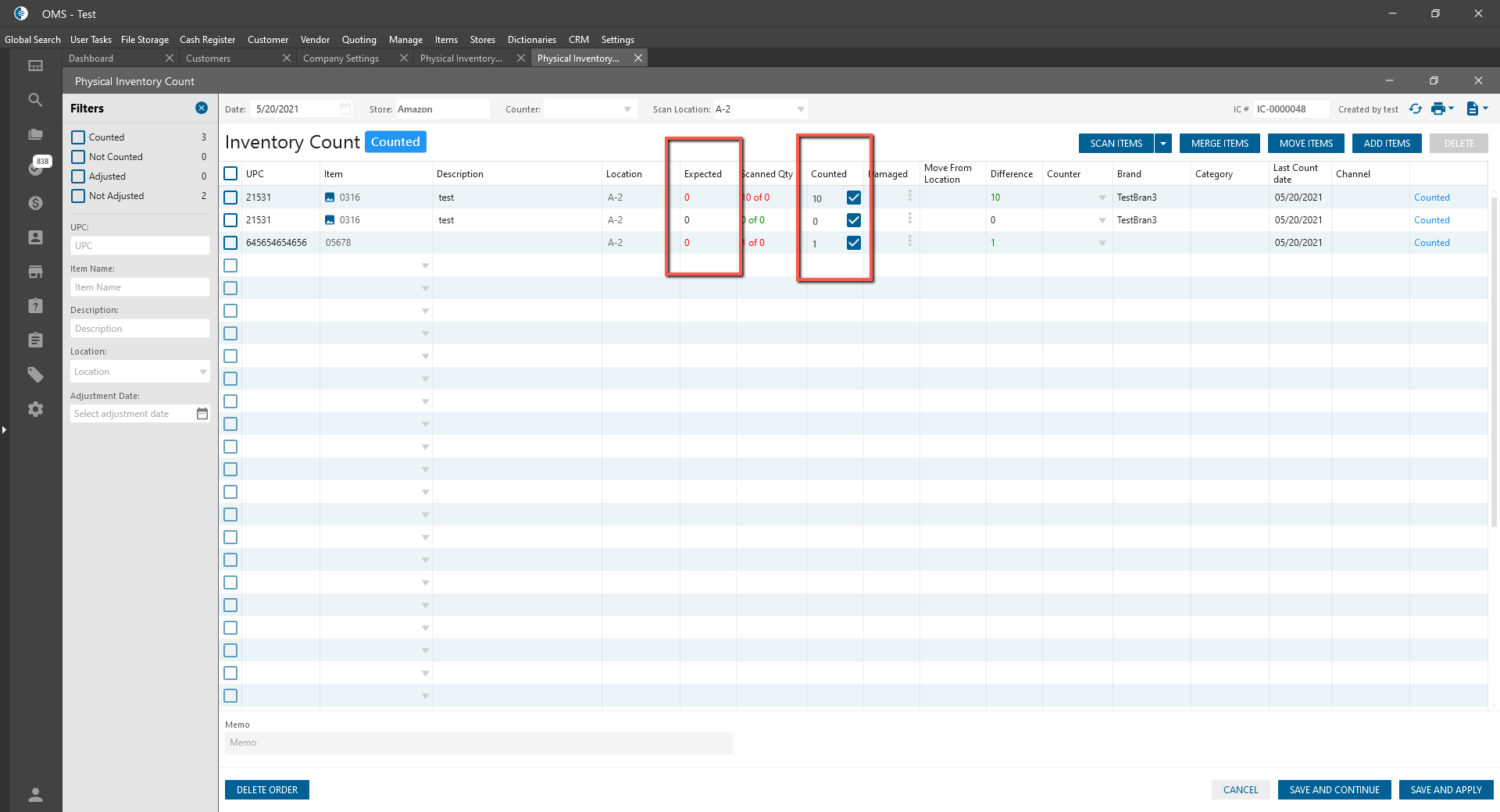The width and height of the screenshot is (1500, 812).
Task: Open the file storage folders icon in sidebar
Action: [x=35, y=134]
